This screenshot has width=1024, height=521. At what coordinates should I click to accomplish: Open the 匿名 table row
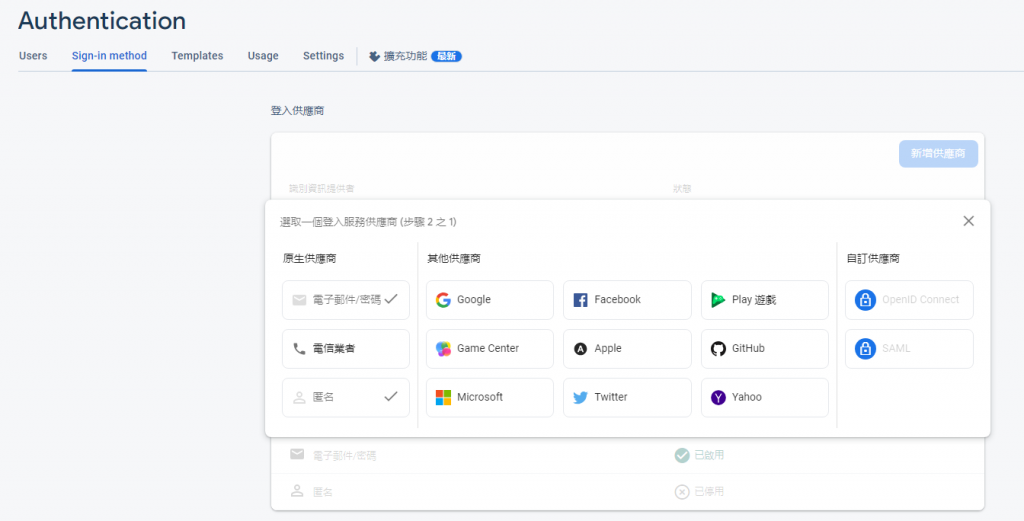627,492
